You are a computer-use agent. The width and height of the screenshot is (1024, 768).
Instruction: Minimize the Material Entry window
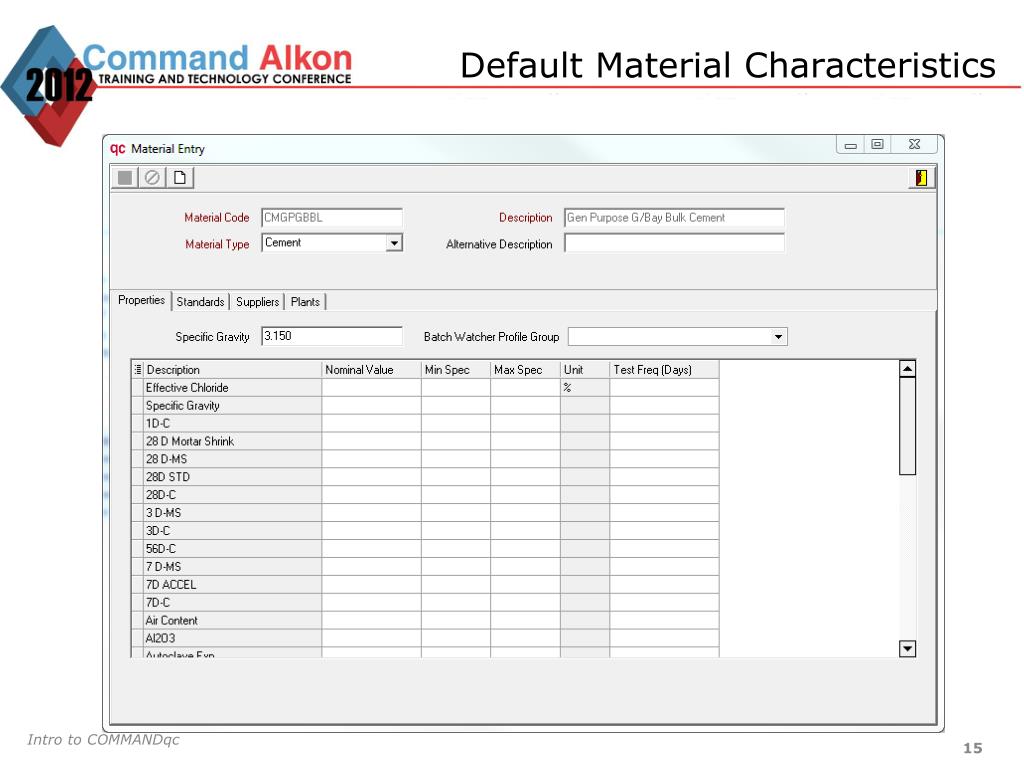tap(850, 144)
